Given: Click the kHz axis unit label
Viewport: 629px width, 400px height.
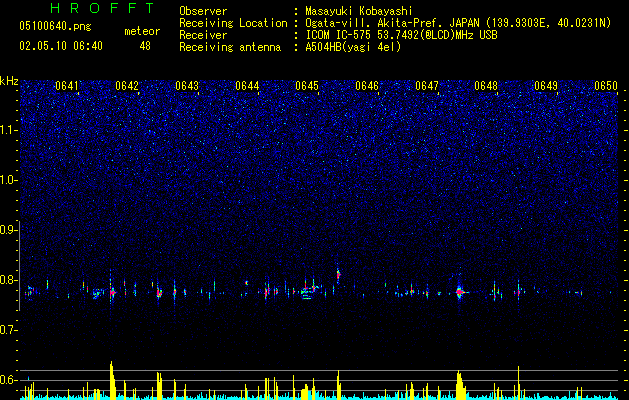Looking at the screenshot, I should coord(9,81).
